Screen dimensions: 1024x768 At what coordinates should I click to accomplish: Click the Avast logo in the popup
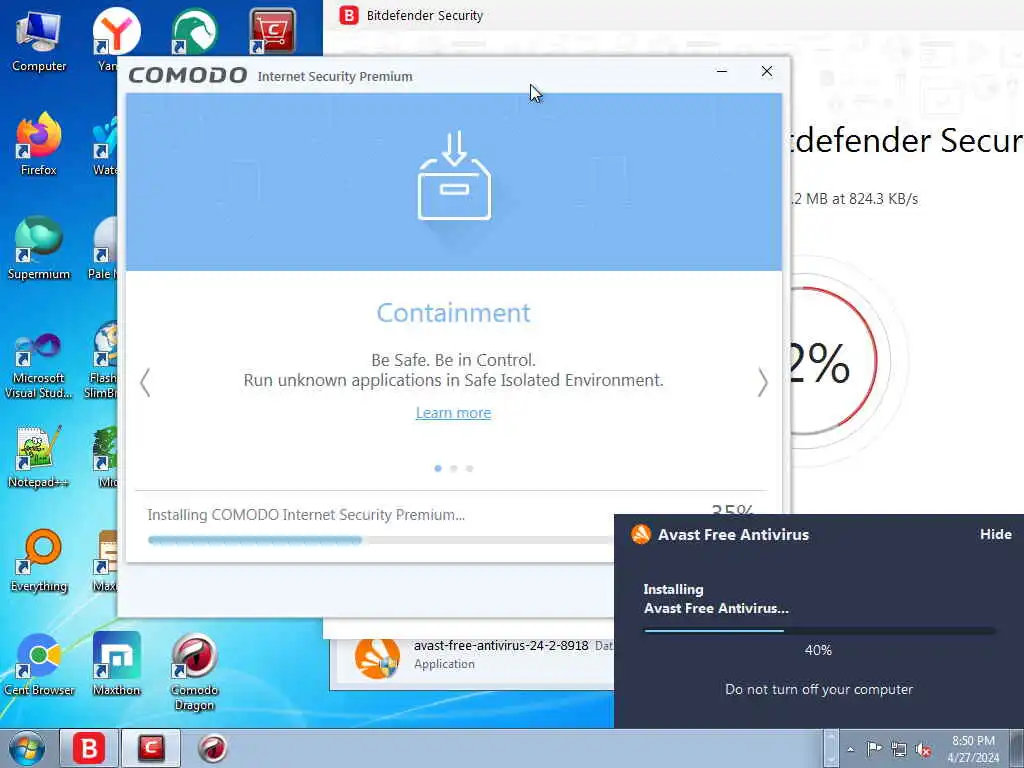coord(641,534)
